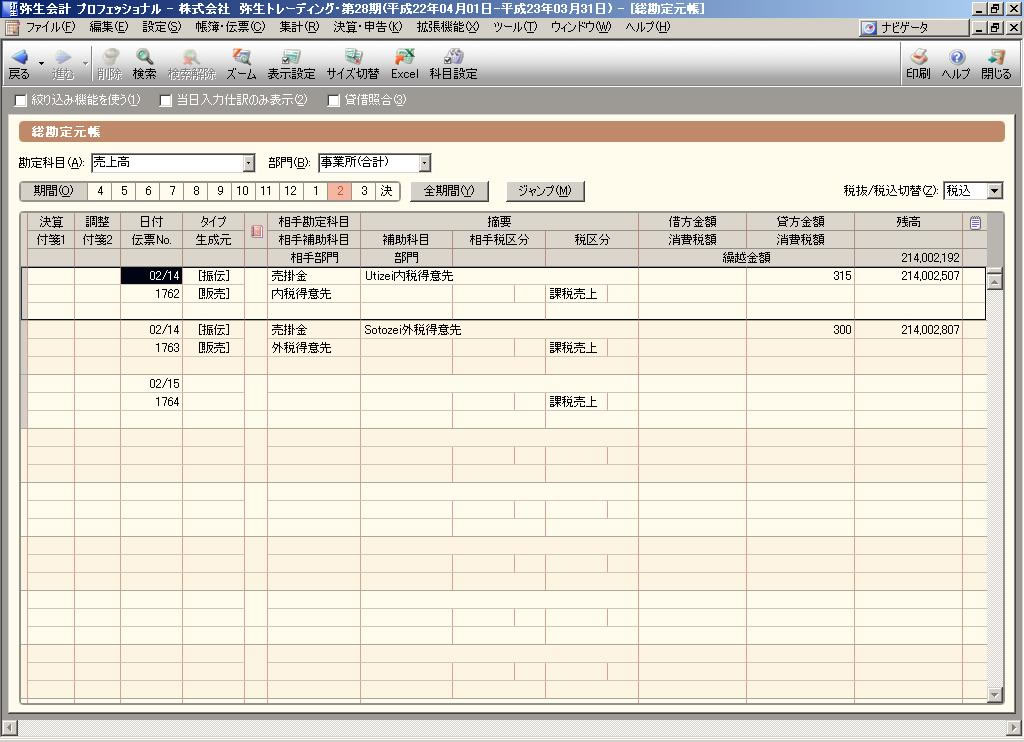Open 科目設定 (Account settings)
The image size is (1024, 742).
[x=453, y=64]
